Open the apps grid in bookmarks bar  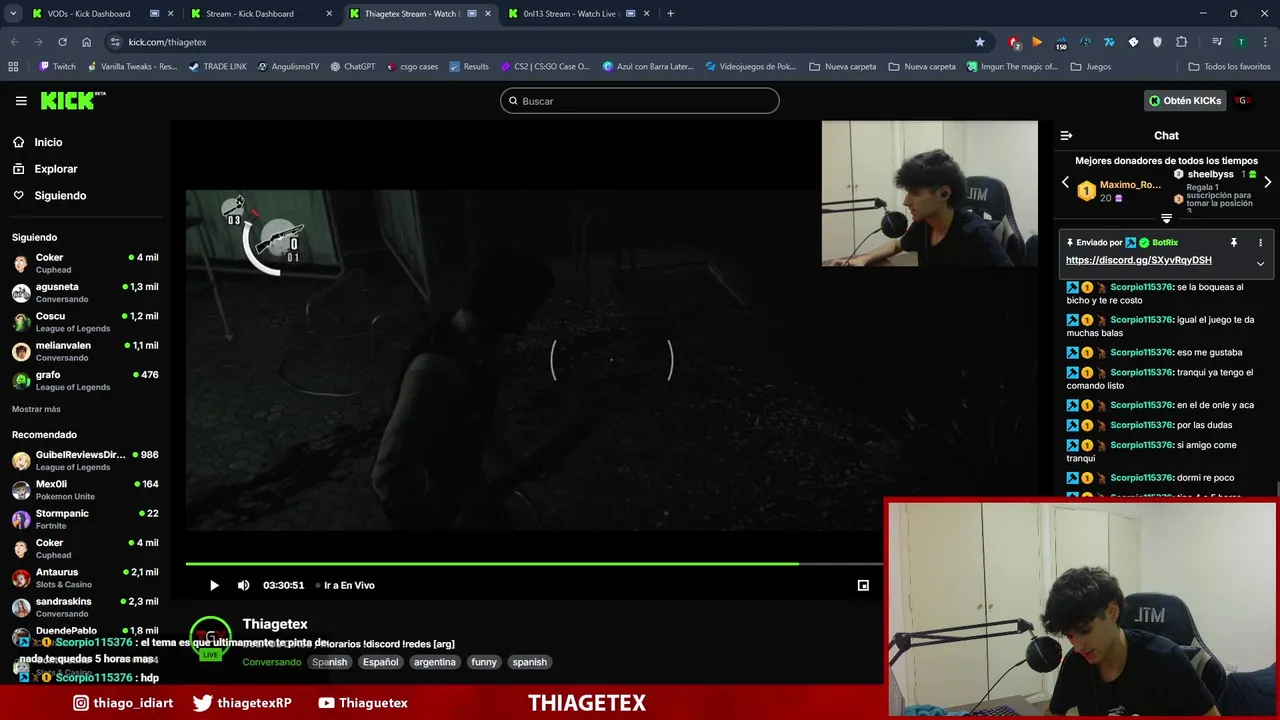click(13, 67)
